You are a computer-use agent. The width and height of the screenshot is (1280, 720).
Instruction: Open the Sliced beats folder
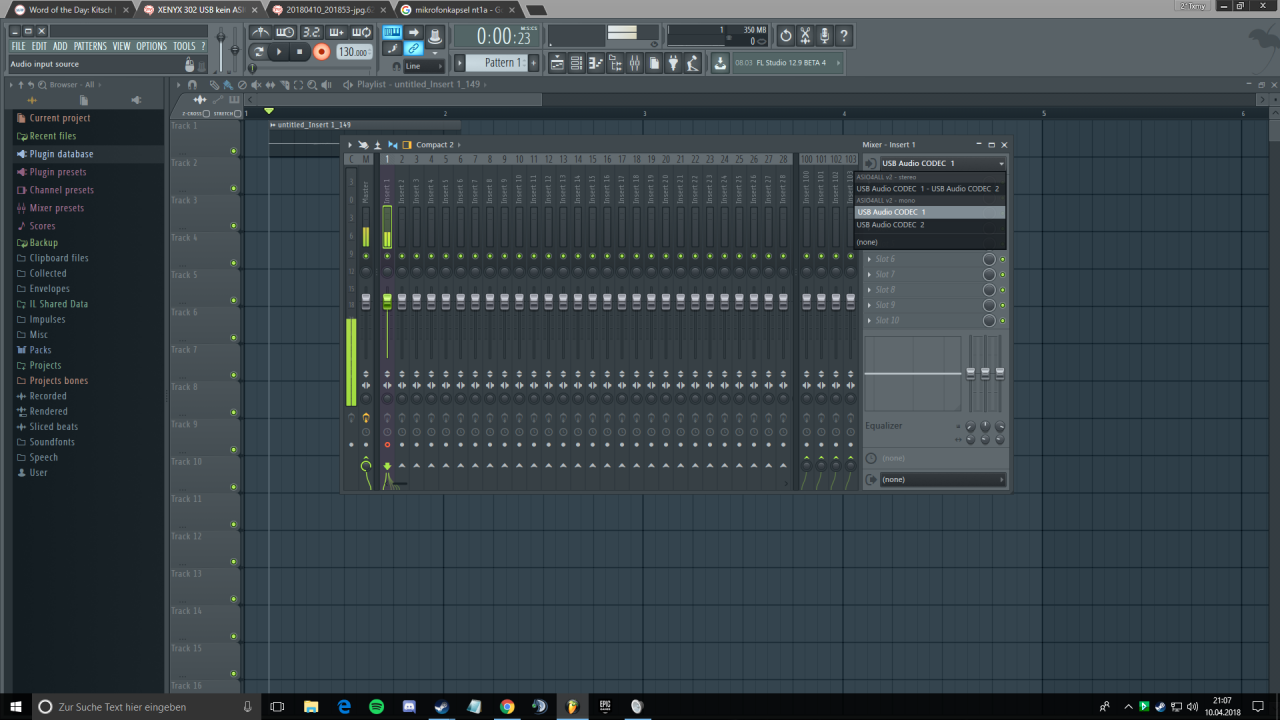54,427
